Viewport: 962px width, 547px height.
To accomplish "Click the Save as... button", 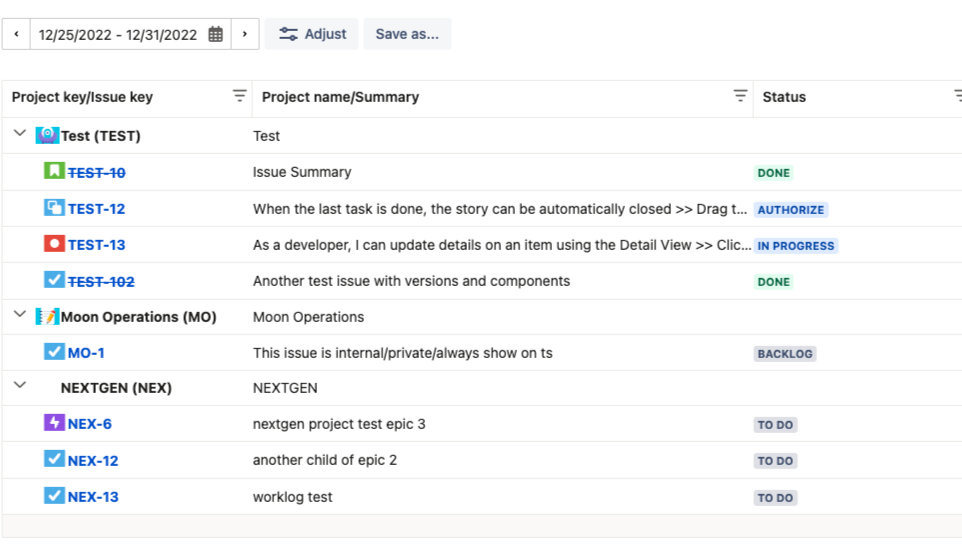I will point(407,34).
